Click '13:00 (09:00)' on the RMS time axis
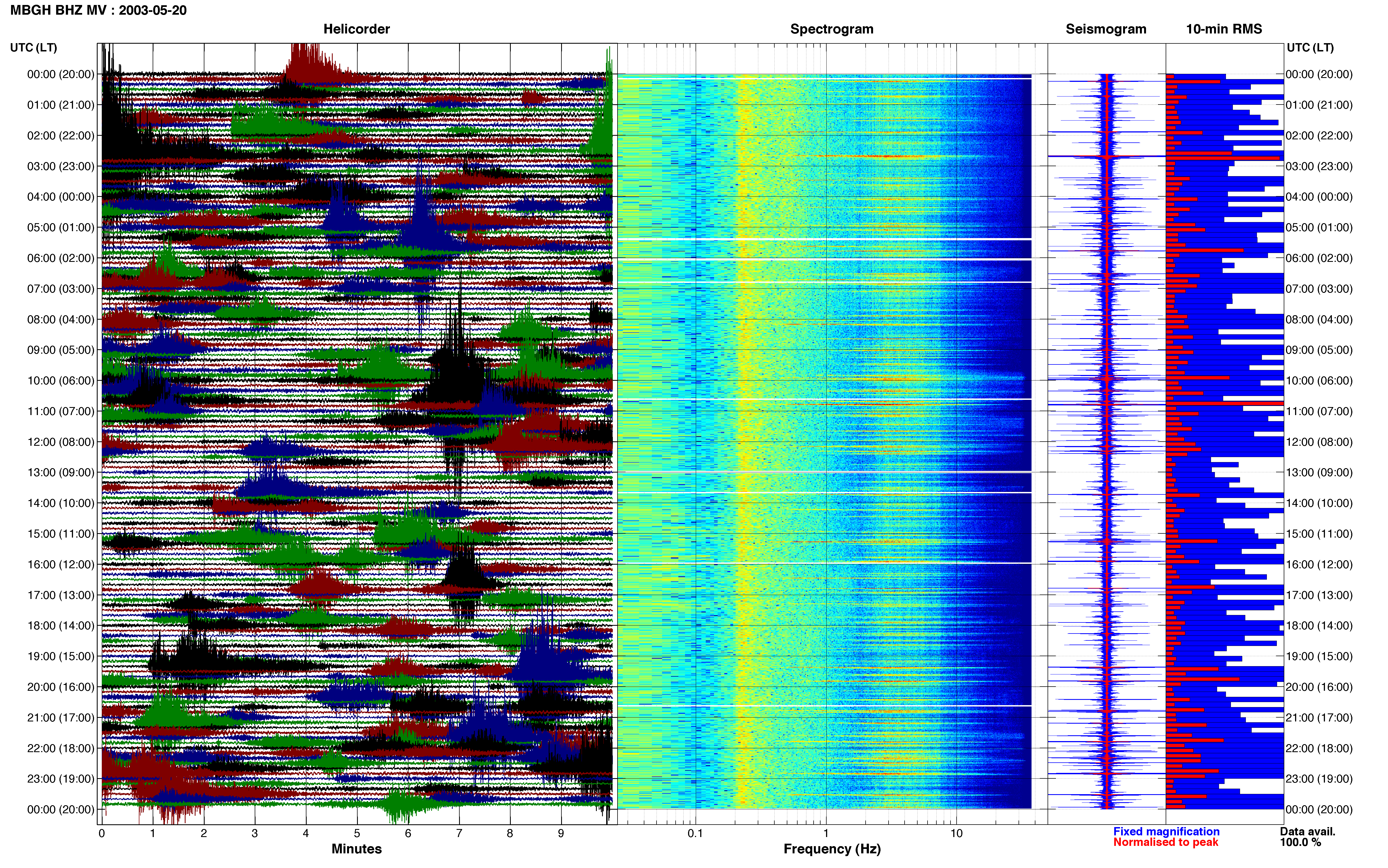Viewport: 1388px width, 868px height. click(1319, 473)
